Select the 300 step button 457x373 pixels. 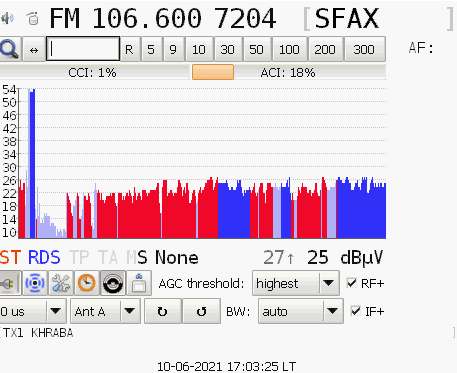(364, 49)
